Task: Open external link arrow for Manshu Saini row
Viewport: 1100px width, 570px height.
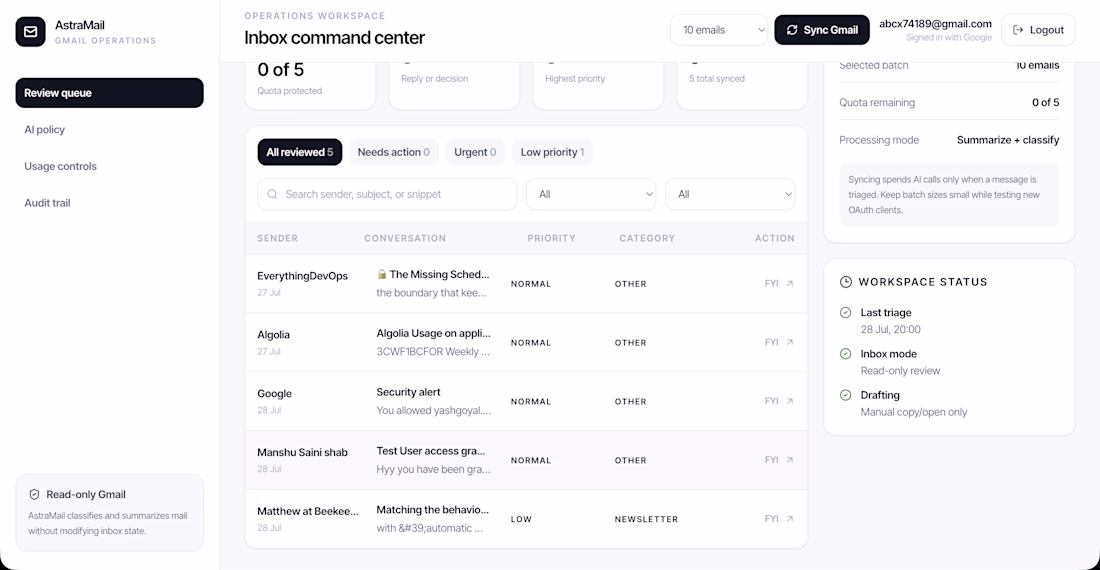Action: [x=790, y=460]
